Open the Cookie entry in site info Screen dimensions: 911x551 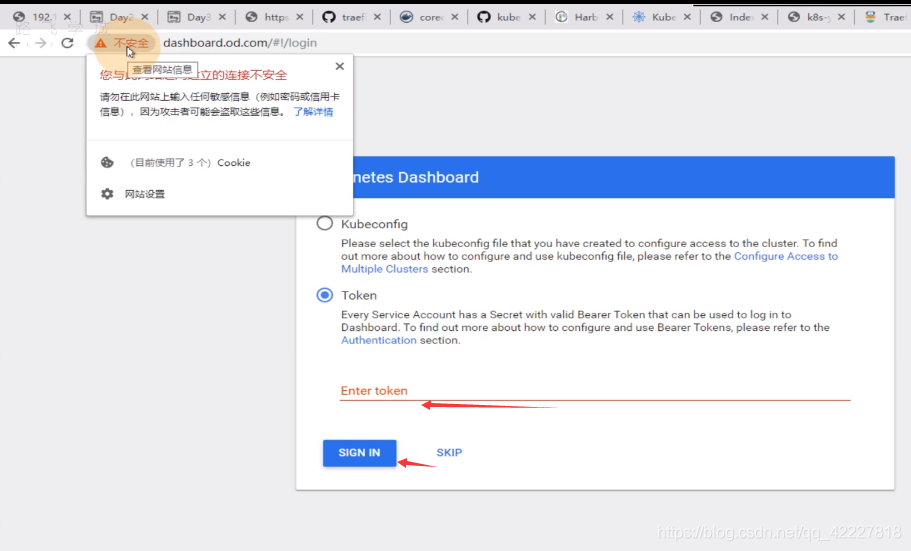point(220,163)
